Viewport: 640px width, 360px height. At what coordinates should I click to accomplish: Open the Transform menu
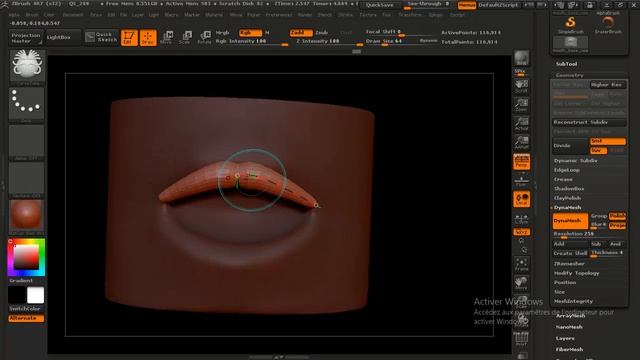click(x=410, y=15)
